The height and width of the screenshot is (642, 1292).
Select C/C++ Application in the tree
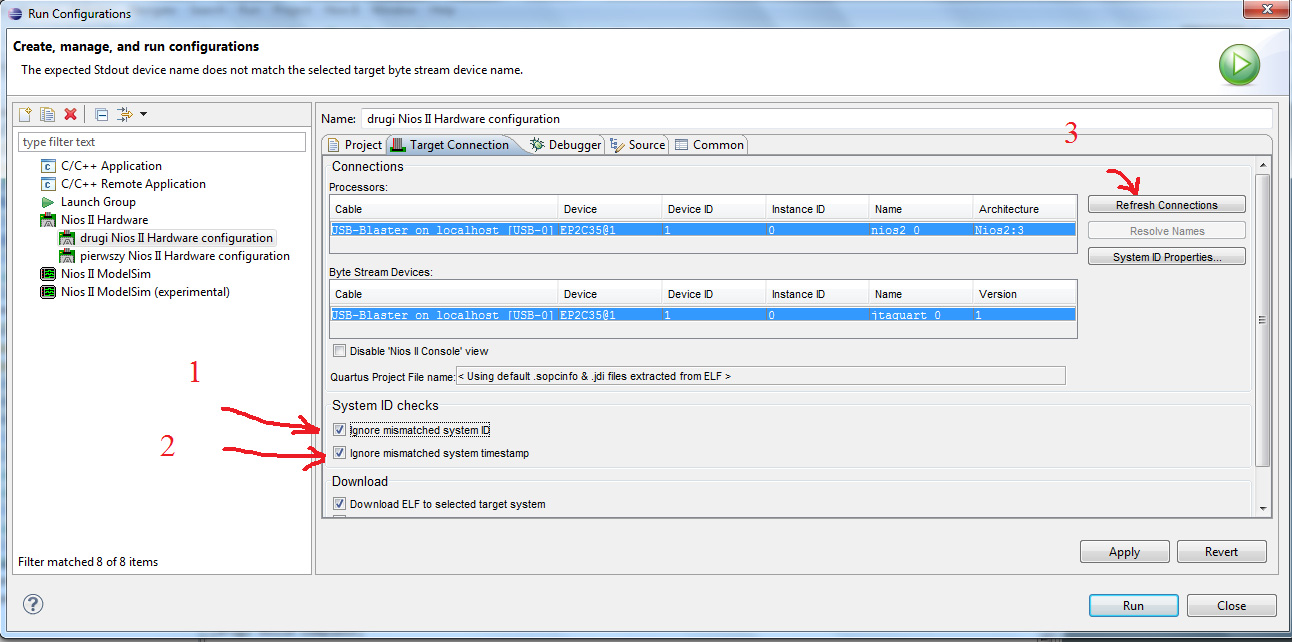[111, 166]
